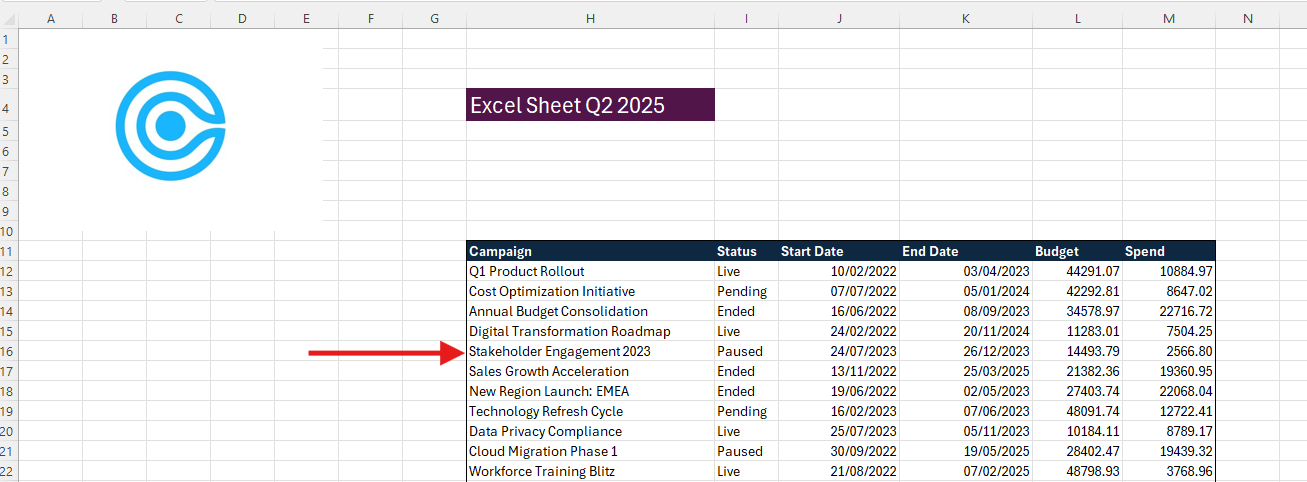Click row 11 header number
The height and width of the screenshot is (482, 1307).
tap(9, 251)
